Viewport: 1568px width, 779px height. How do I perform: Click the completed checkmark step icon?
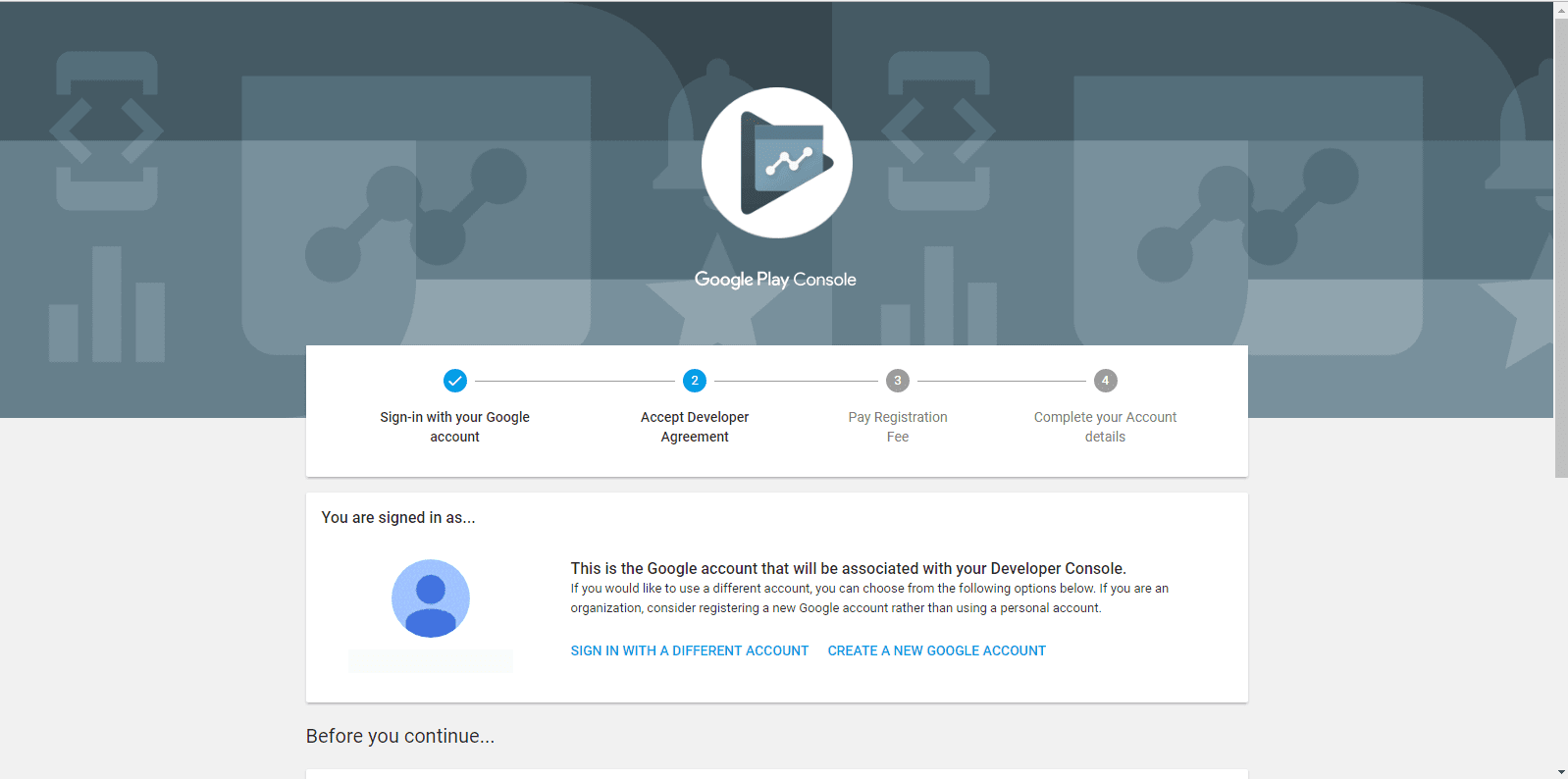pos(455,381)
